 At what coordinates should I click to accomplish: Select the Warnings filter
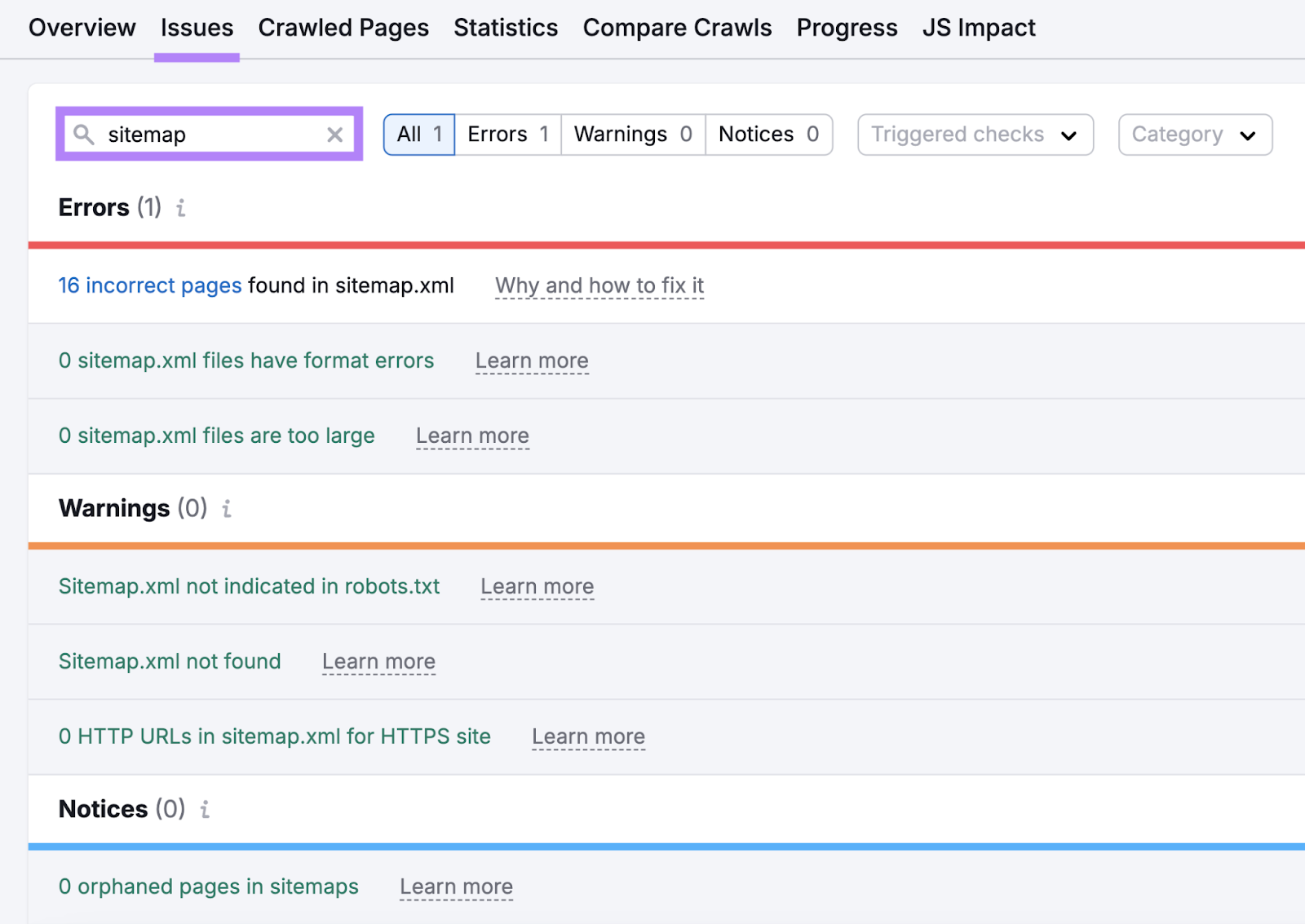tap(632, 134)
